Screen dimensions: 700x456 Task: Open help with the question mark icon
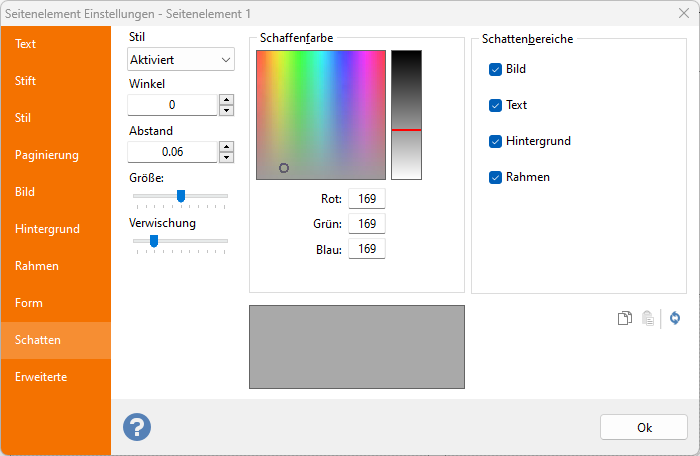[137, 427]
